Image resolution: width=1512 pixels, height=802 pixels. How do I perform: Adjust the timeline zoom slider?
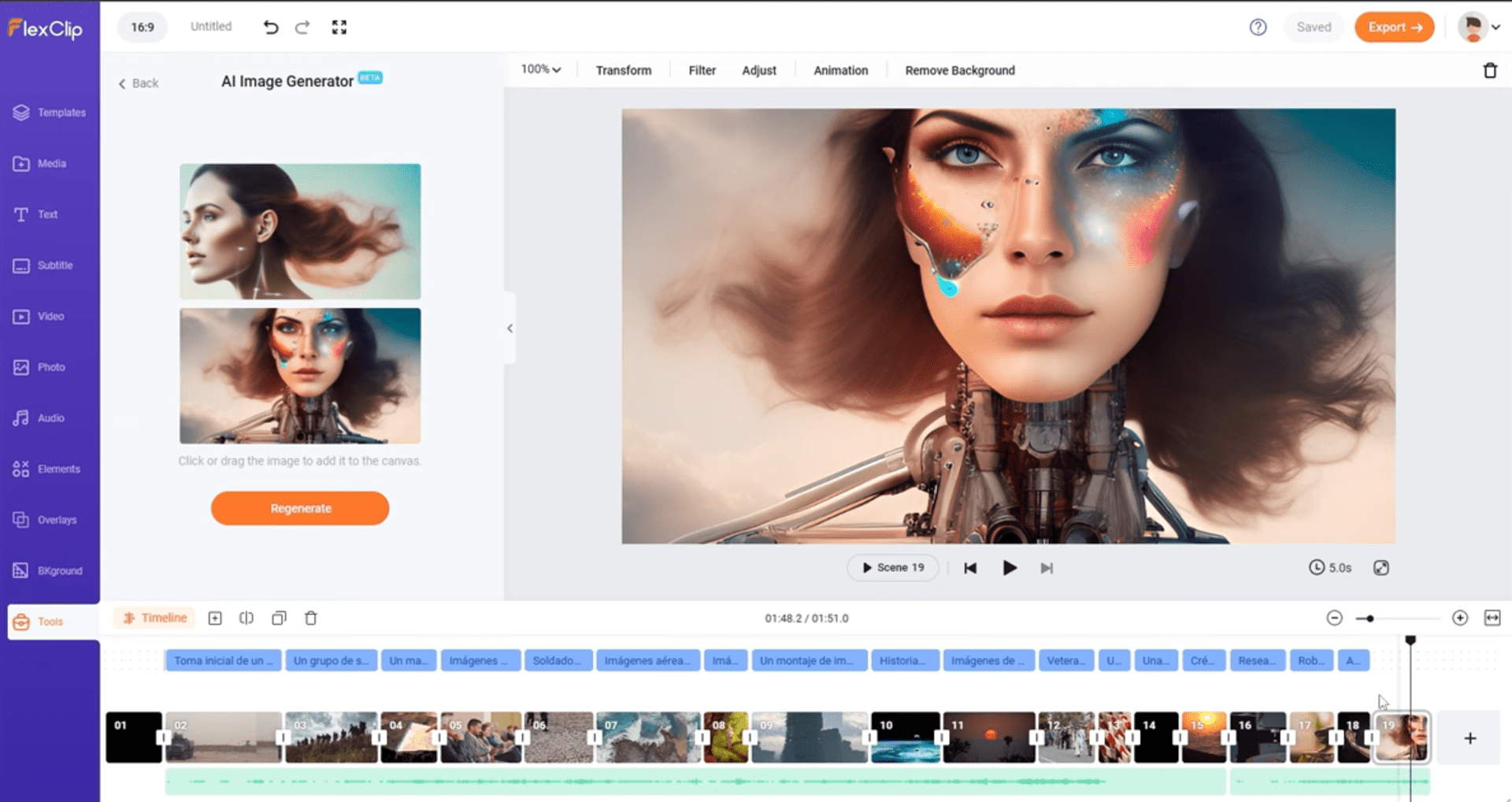1369,619
